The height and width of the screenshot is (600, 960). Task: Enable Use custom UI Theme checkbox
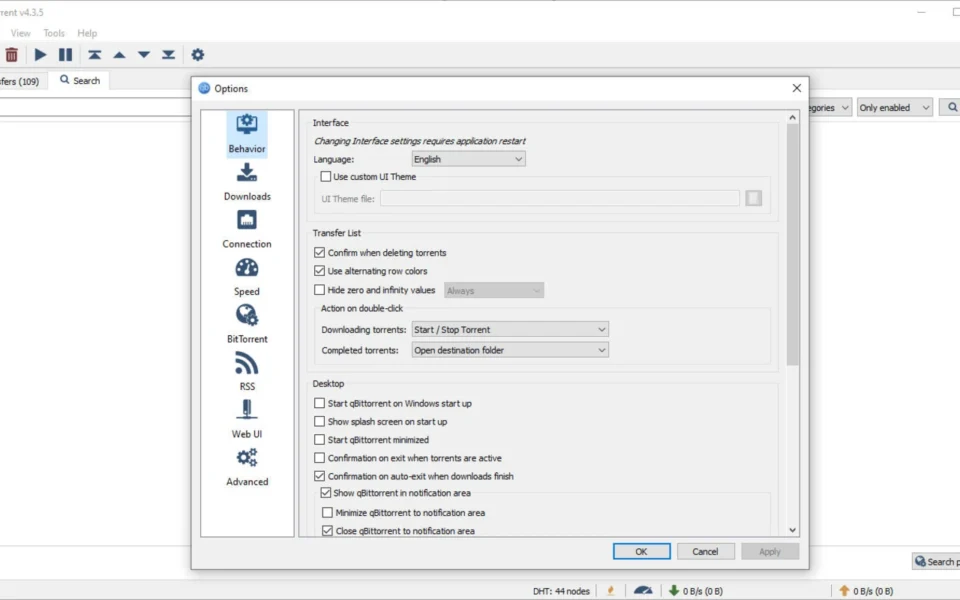tap(326, 176)
